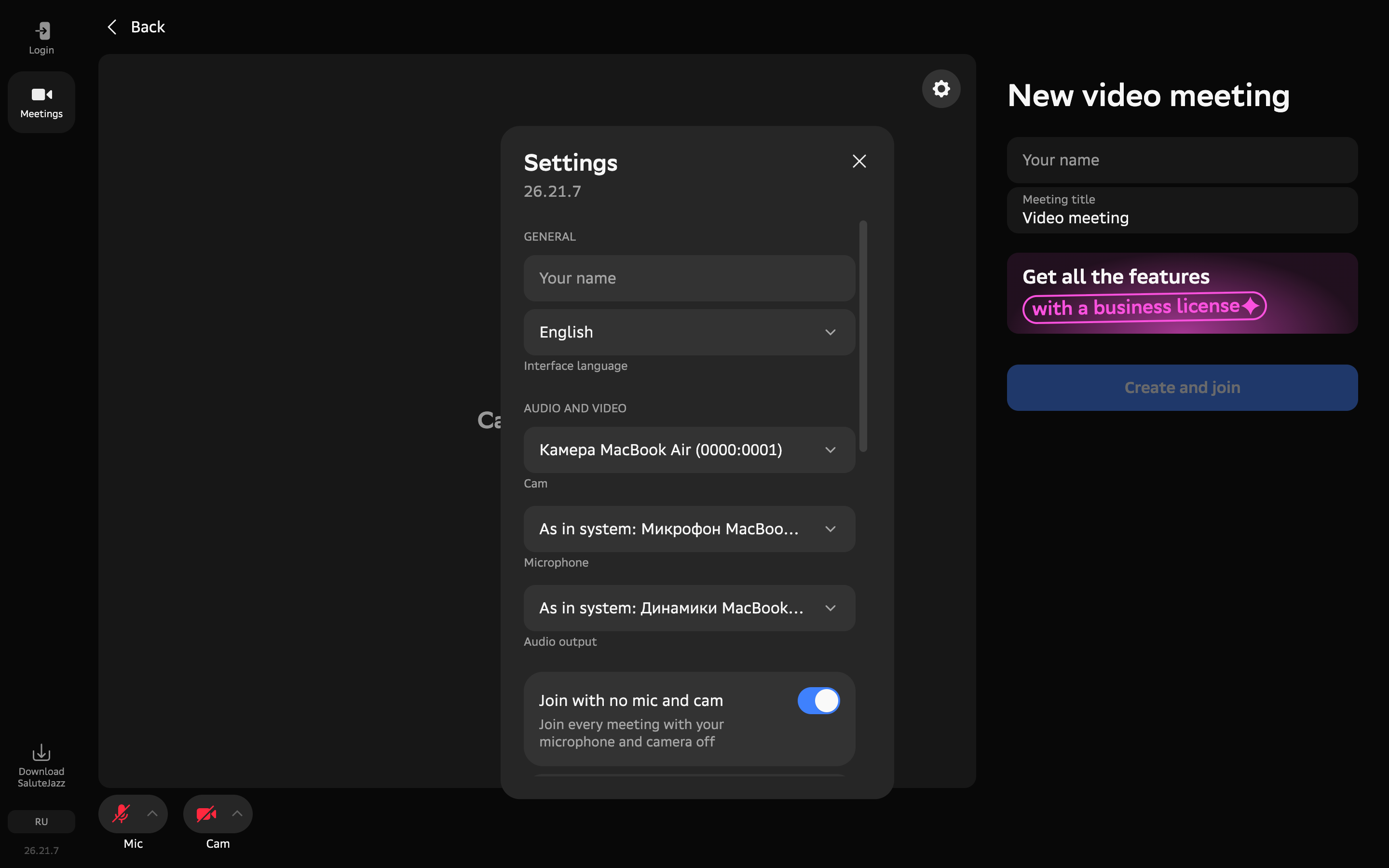Toggle Join with no mic and cam
The height and width of the screenshot is (868, 1389).
click(x=818, y=701)
